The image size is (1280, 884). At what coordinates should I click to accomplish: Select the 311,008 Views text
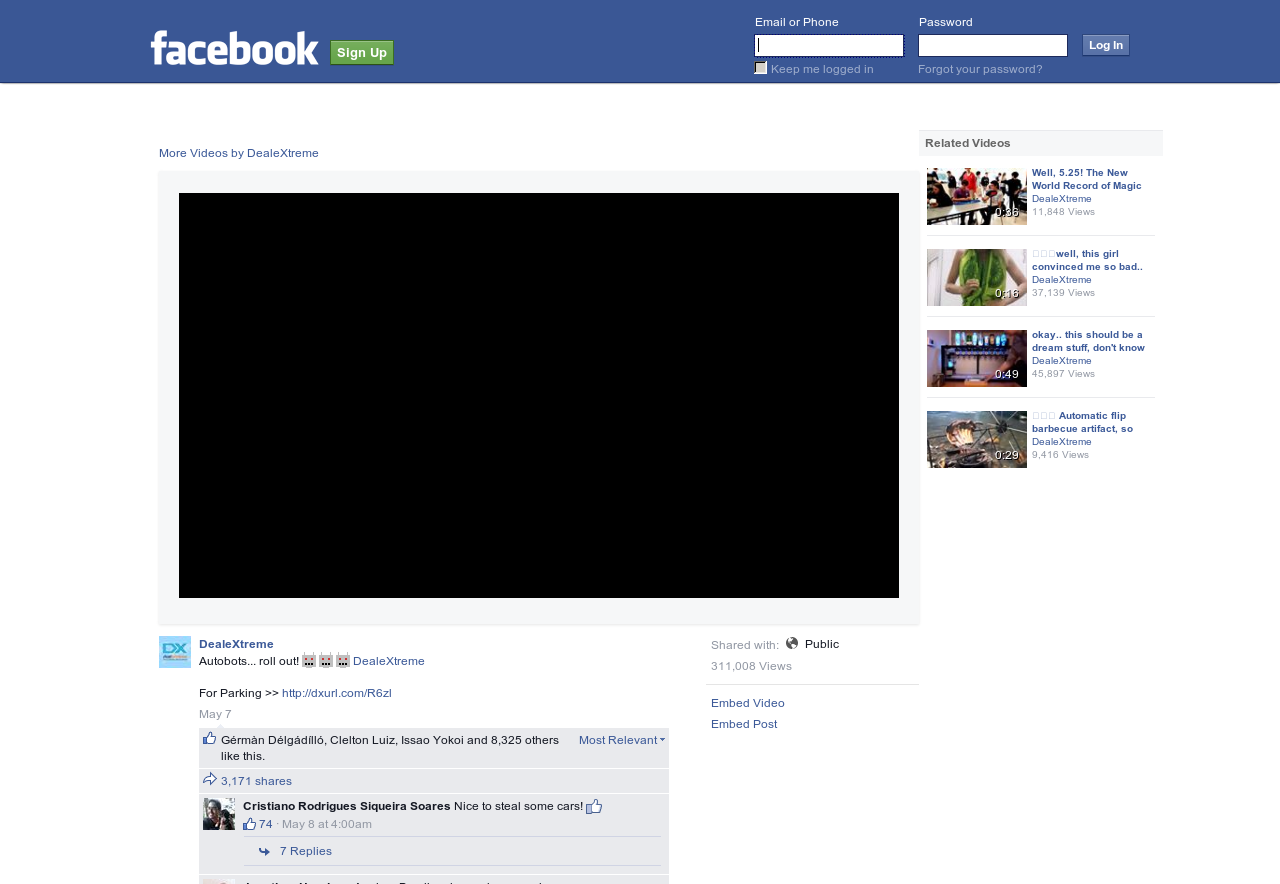(751, 666)
